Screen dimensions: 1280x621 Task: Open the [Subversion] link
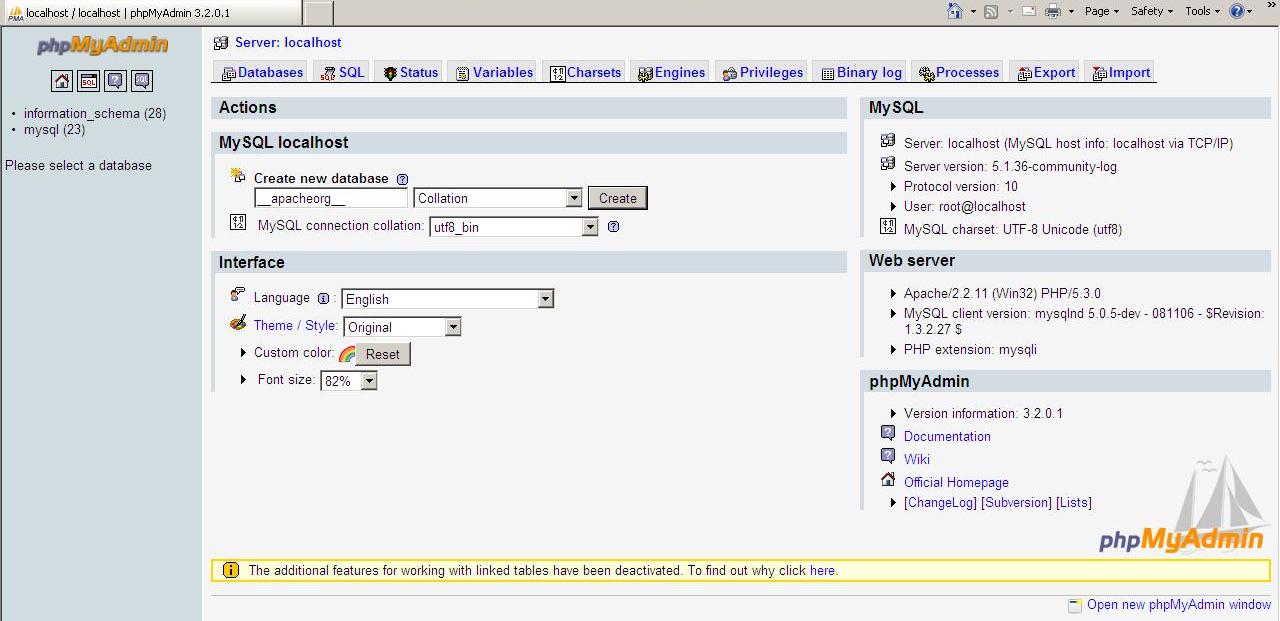[1016, 502]
